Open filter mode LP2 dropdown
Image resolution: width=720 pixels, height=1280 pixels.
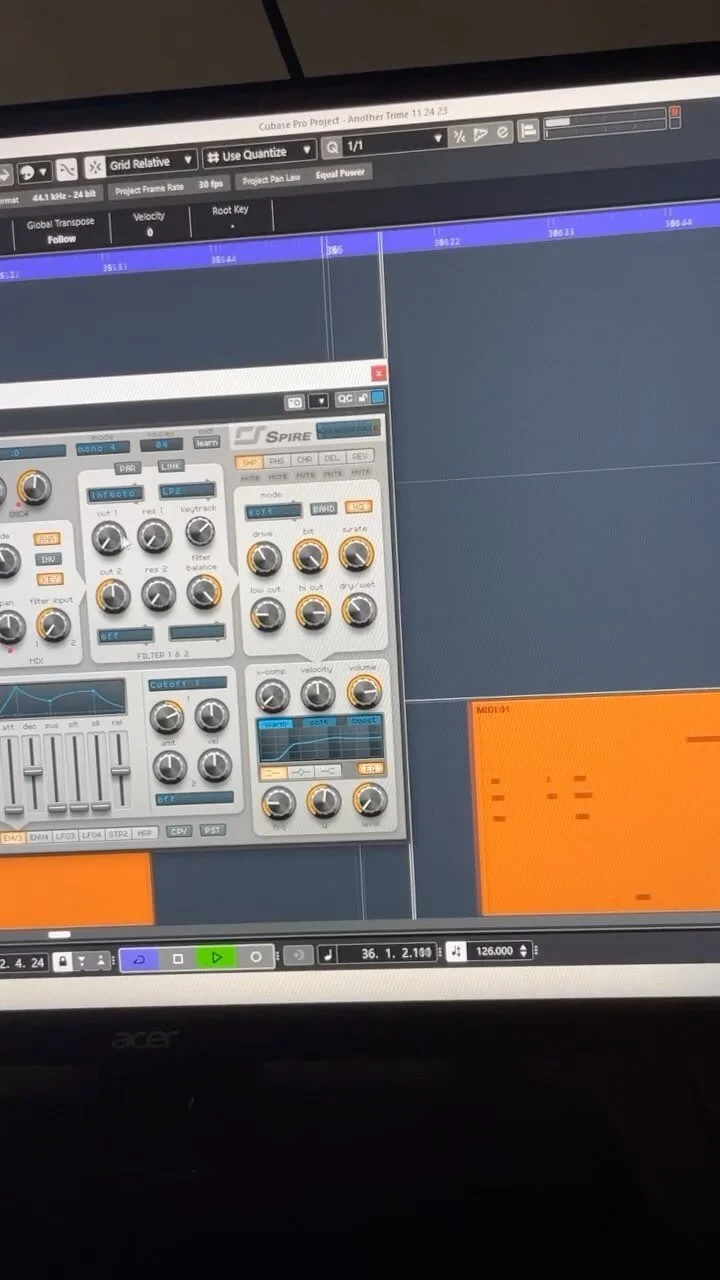coord(187,491)
